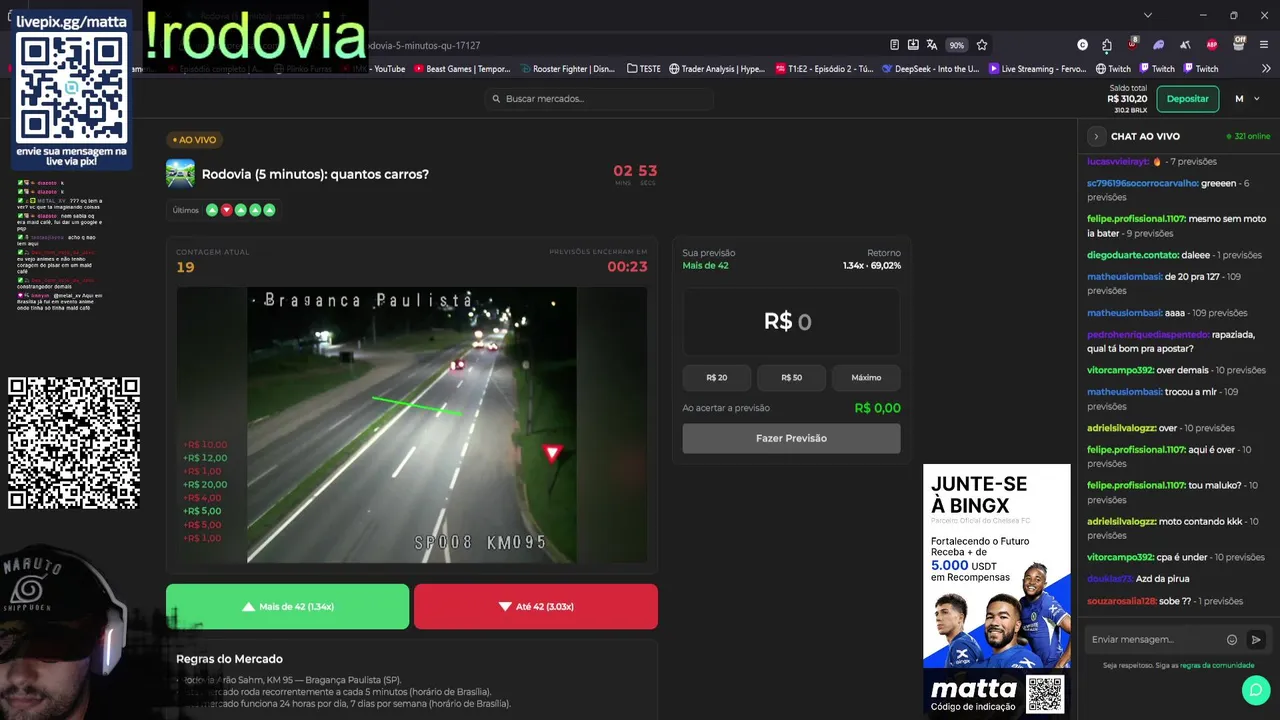1280x720 pixels.
Task: Toggle reader view in the address bar
Action: 894,45
